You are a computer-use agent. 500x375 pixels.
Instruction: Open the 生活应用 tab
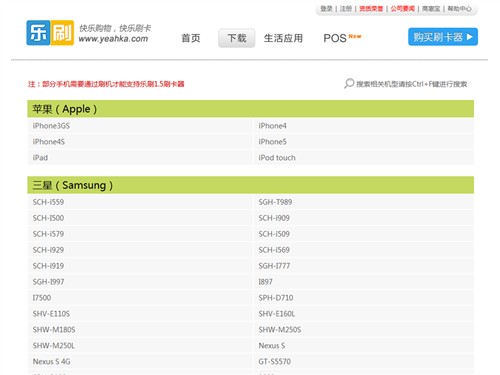coord(283,38)
